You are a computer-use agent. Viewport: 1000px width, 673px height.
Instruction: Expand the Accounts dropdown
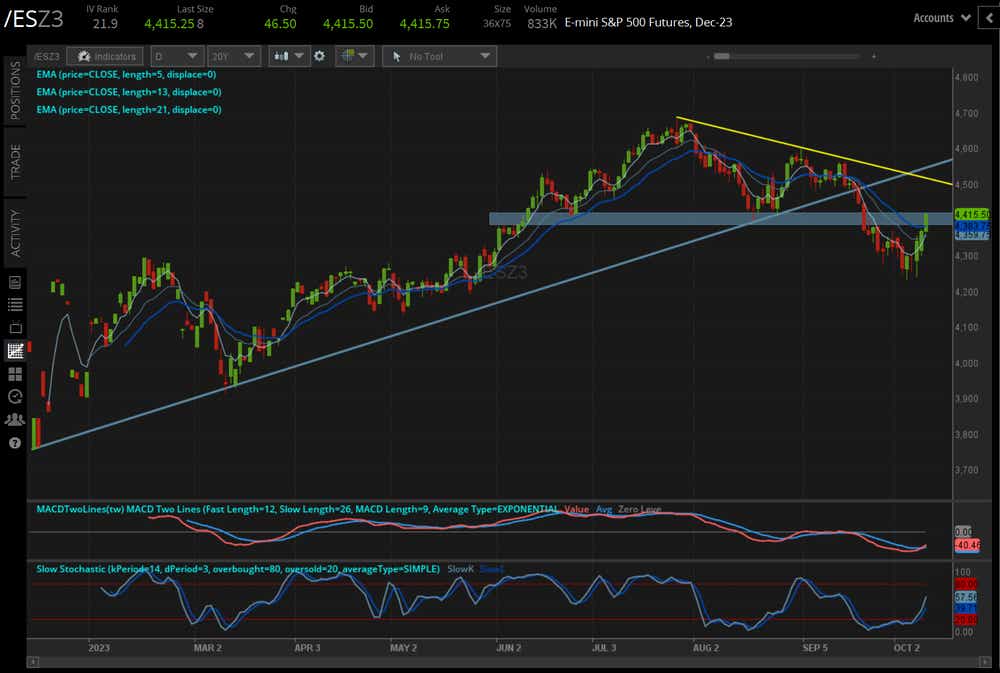pyautogui.click(x=941, y=18)
